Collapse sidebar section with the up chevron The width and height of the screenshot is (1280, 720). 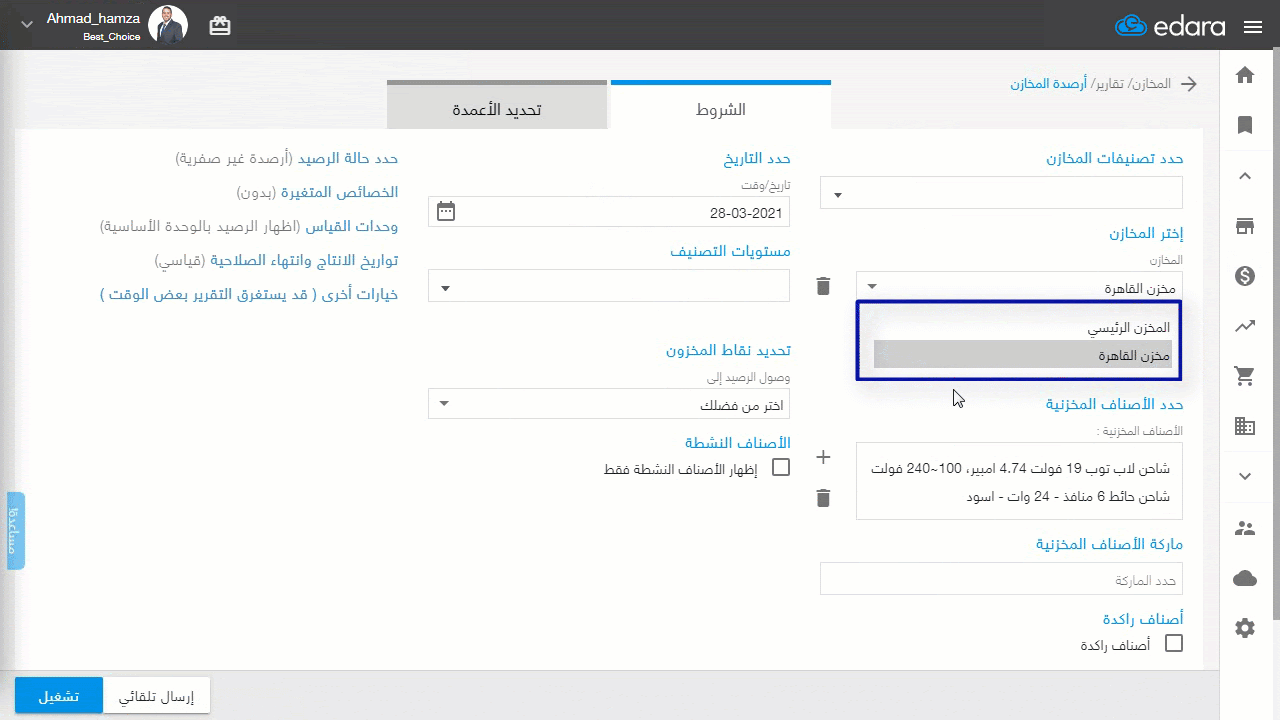[1245, 176]
